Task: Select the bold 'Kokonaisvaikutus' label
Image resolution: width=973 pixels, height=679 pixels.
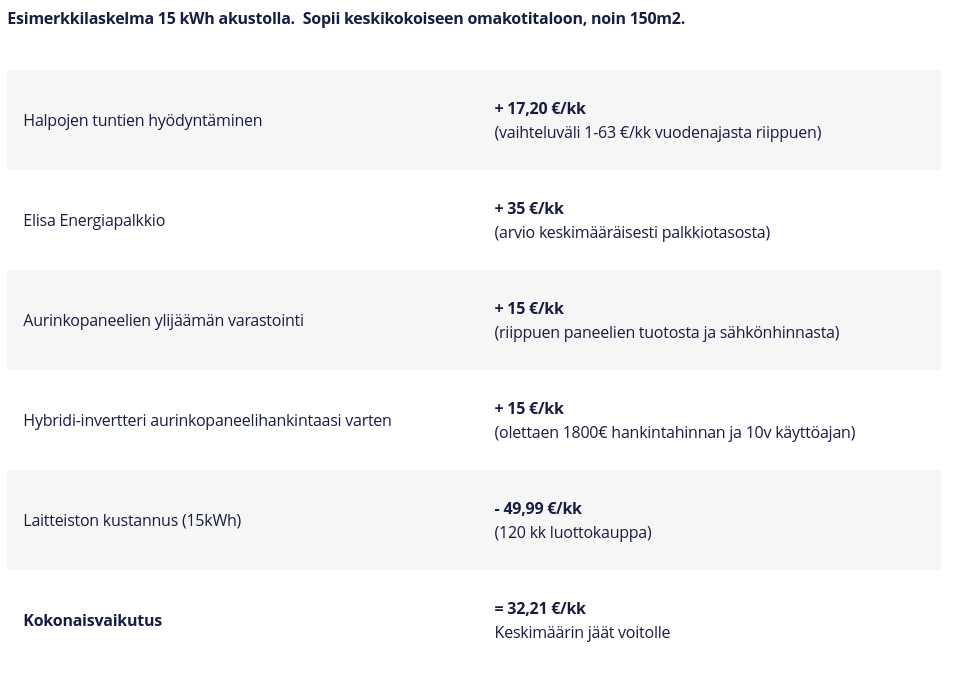Action: click(92, 620)
